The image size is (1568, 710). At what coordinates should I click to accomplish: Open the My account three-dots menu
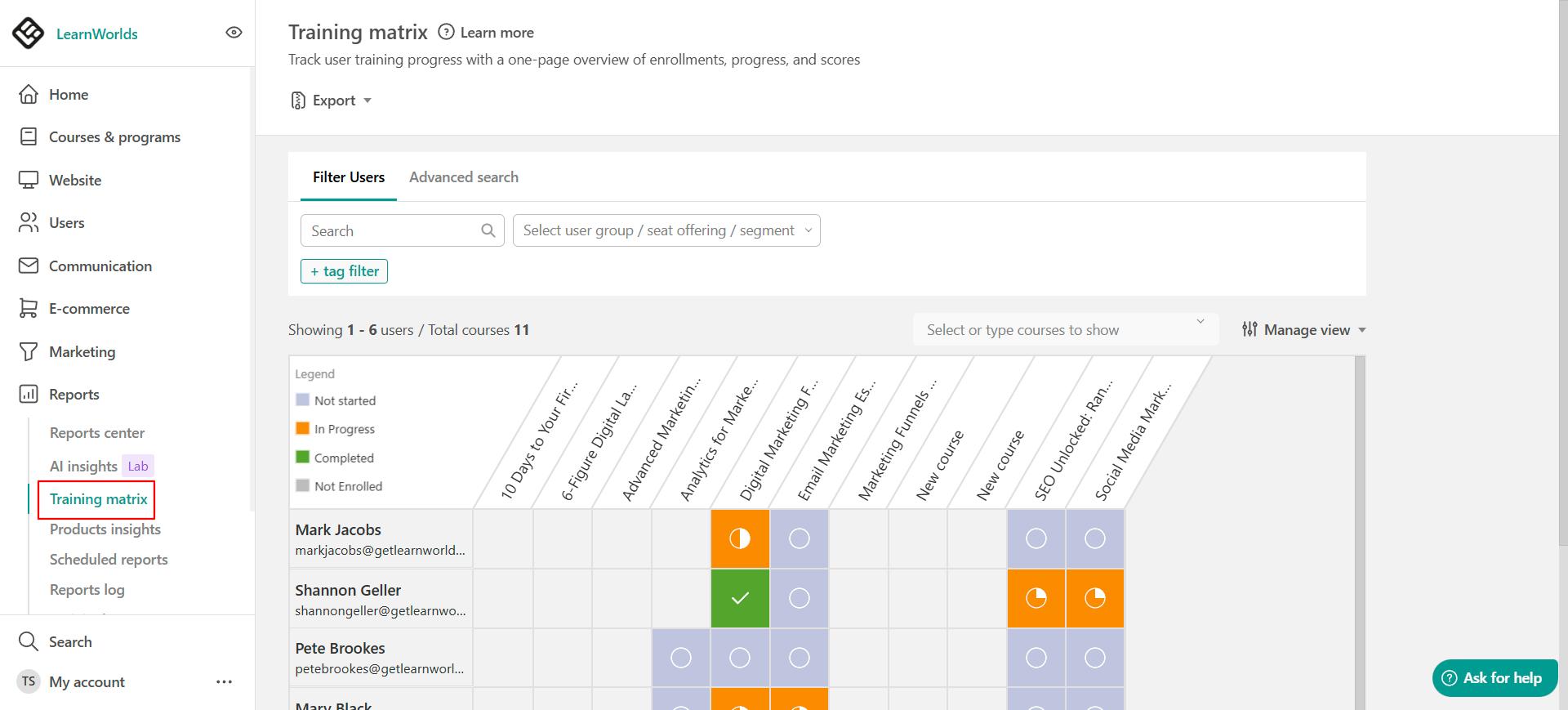[225, 681]
